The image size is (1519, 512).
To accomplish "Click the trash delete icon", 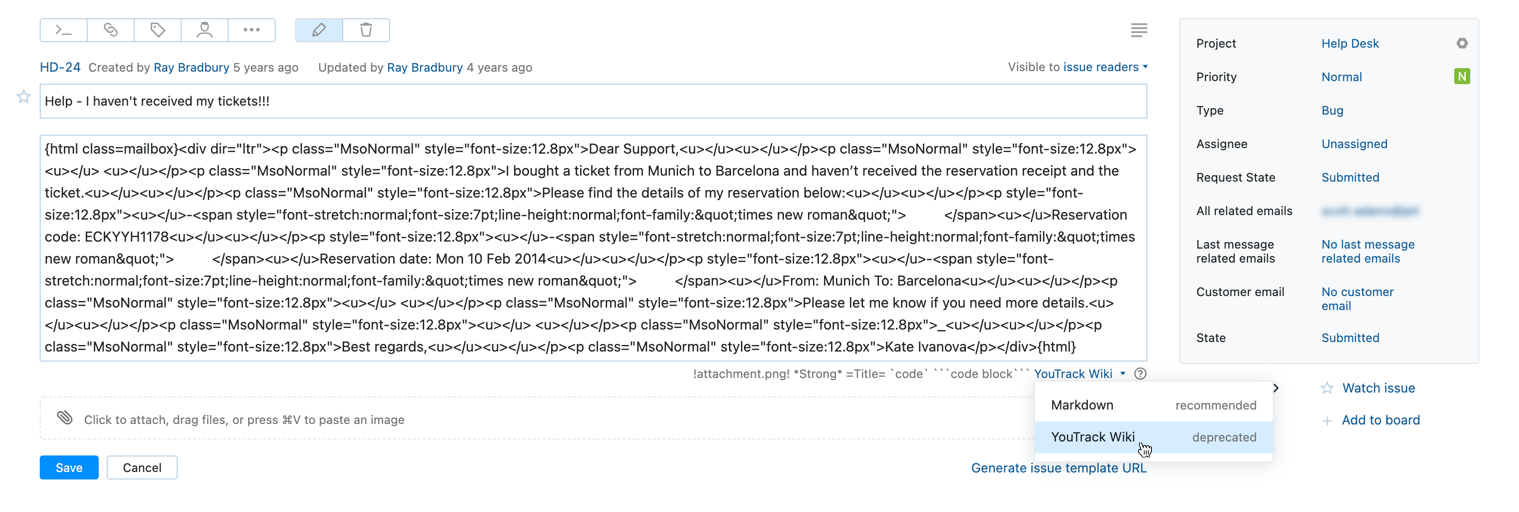I will tap(366, 30).
